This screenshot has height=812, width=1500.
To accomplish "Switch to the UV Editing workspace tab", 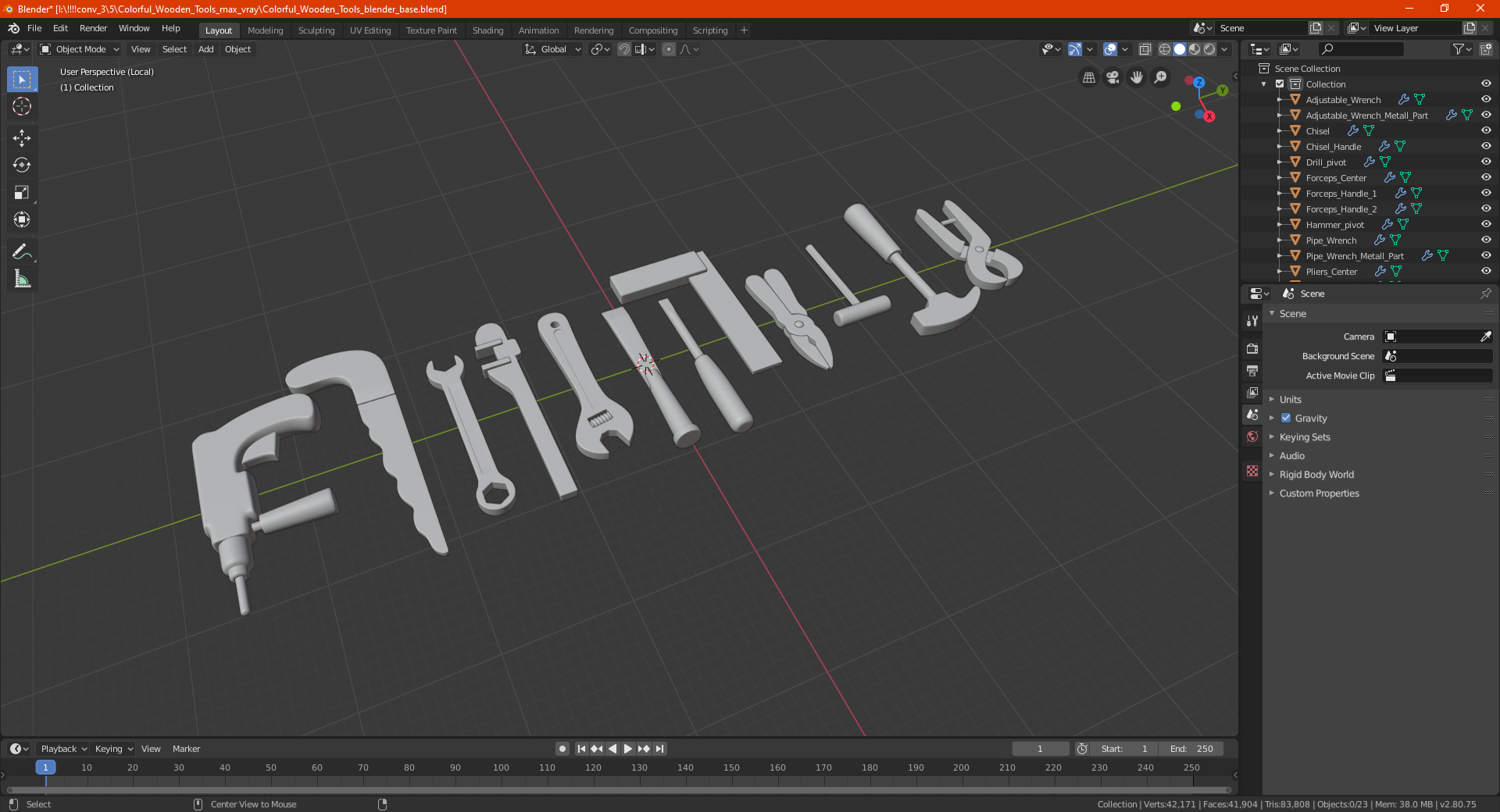I will pos(370,30).
